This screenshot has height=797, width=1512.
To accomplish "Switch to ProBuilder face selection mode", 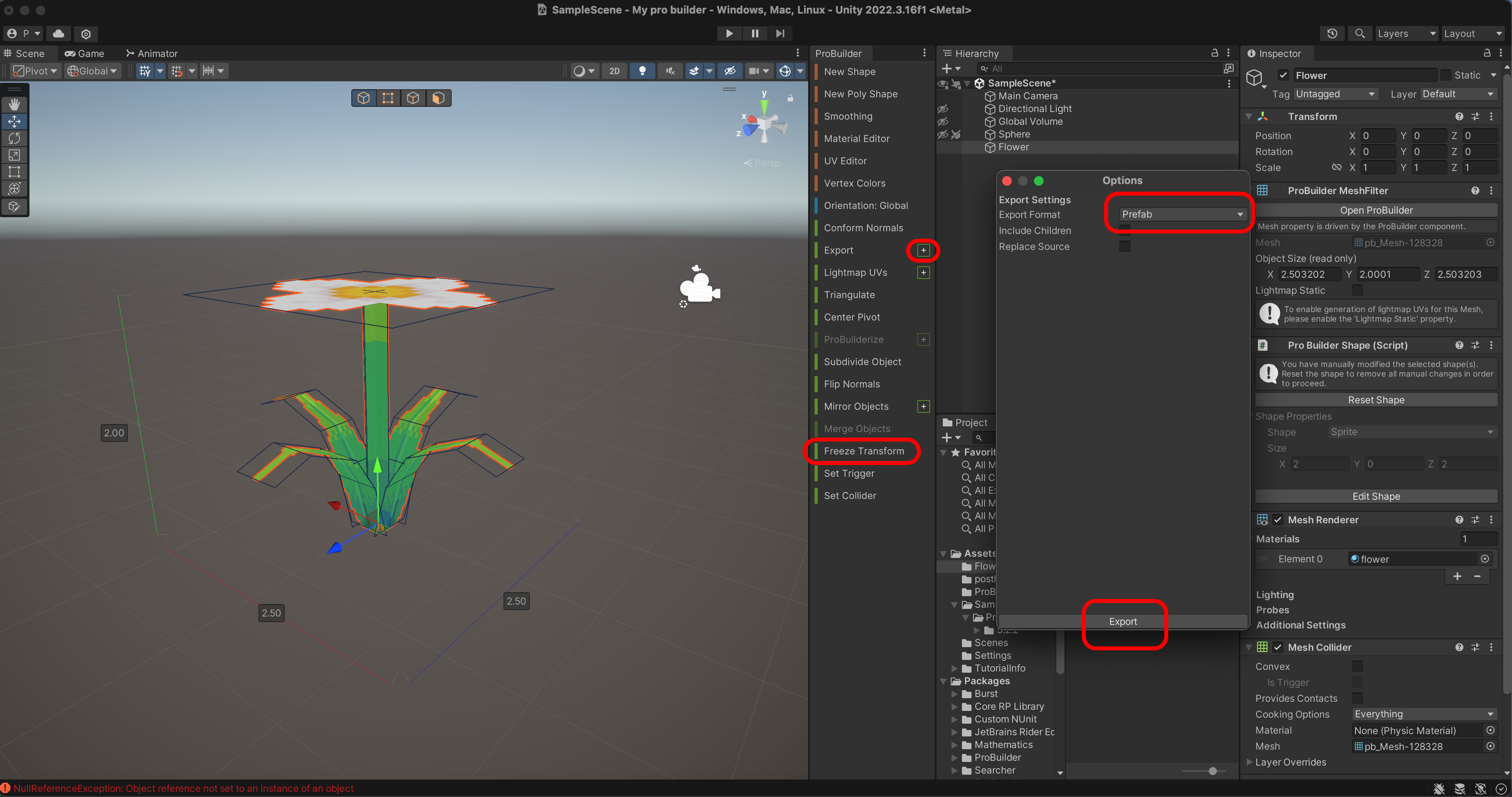I will [x=438, y=98].
